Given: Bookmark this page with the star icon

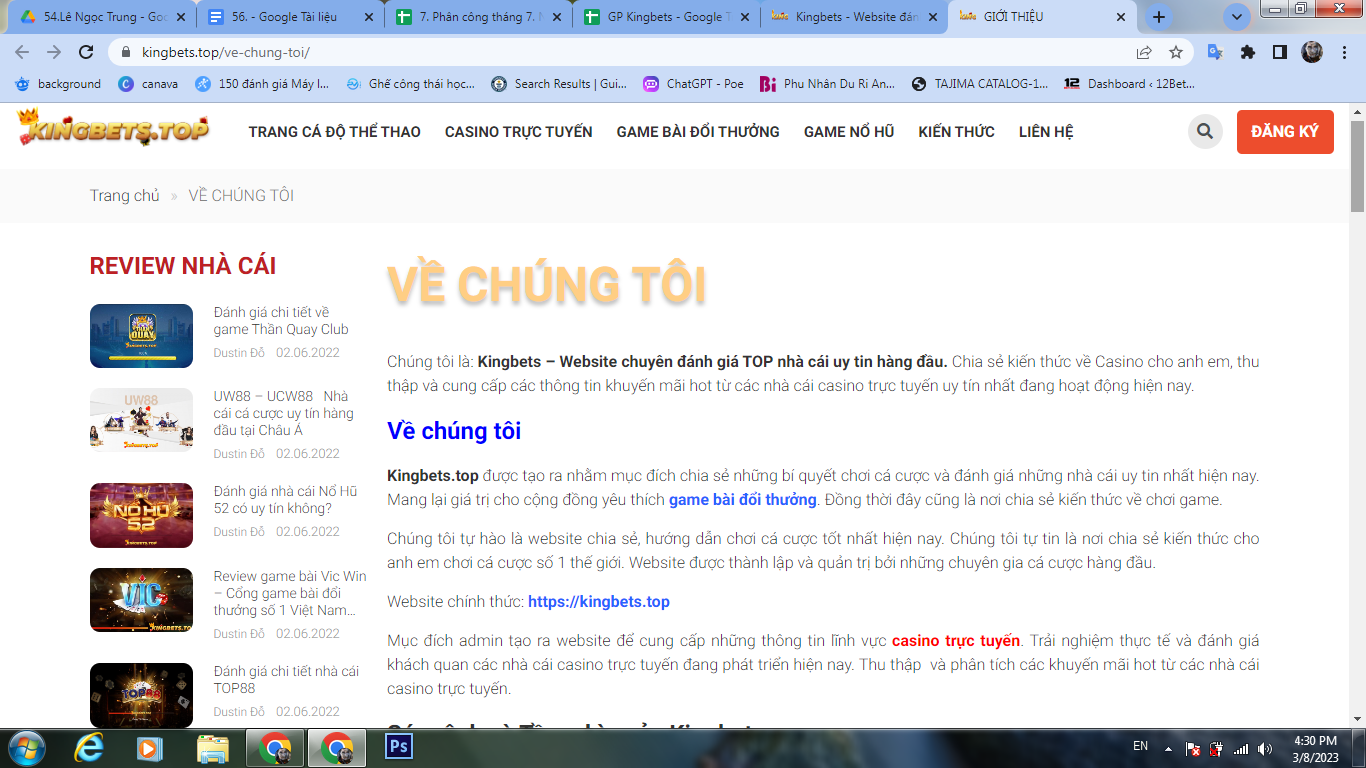Looking at the screenshot, I should tap(1176, 53).
